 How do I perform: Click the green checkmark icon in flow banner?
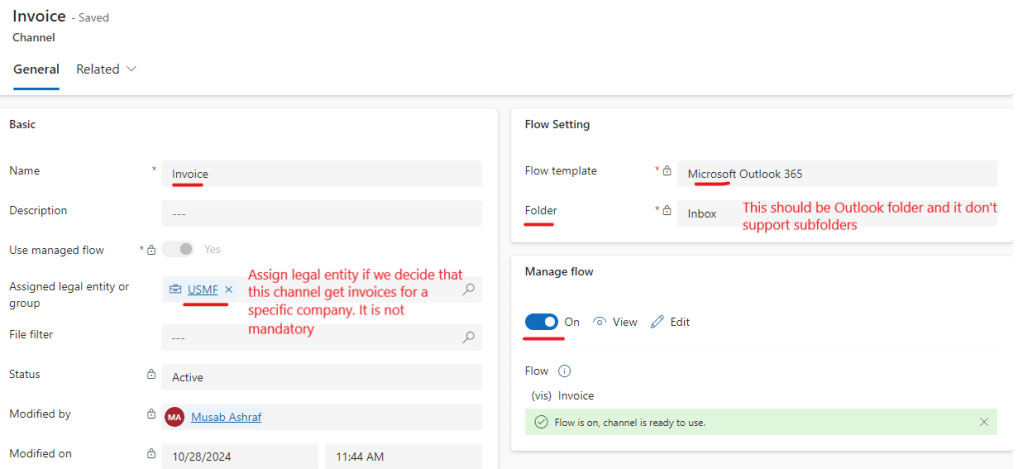[x=540, y=422]
